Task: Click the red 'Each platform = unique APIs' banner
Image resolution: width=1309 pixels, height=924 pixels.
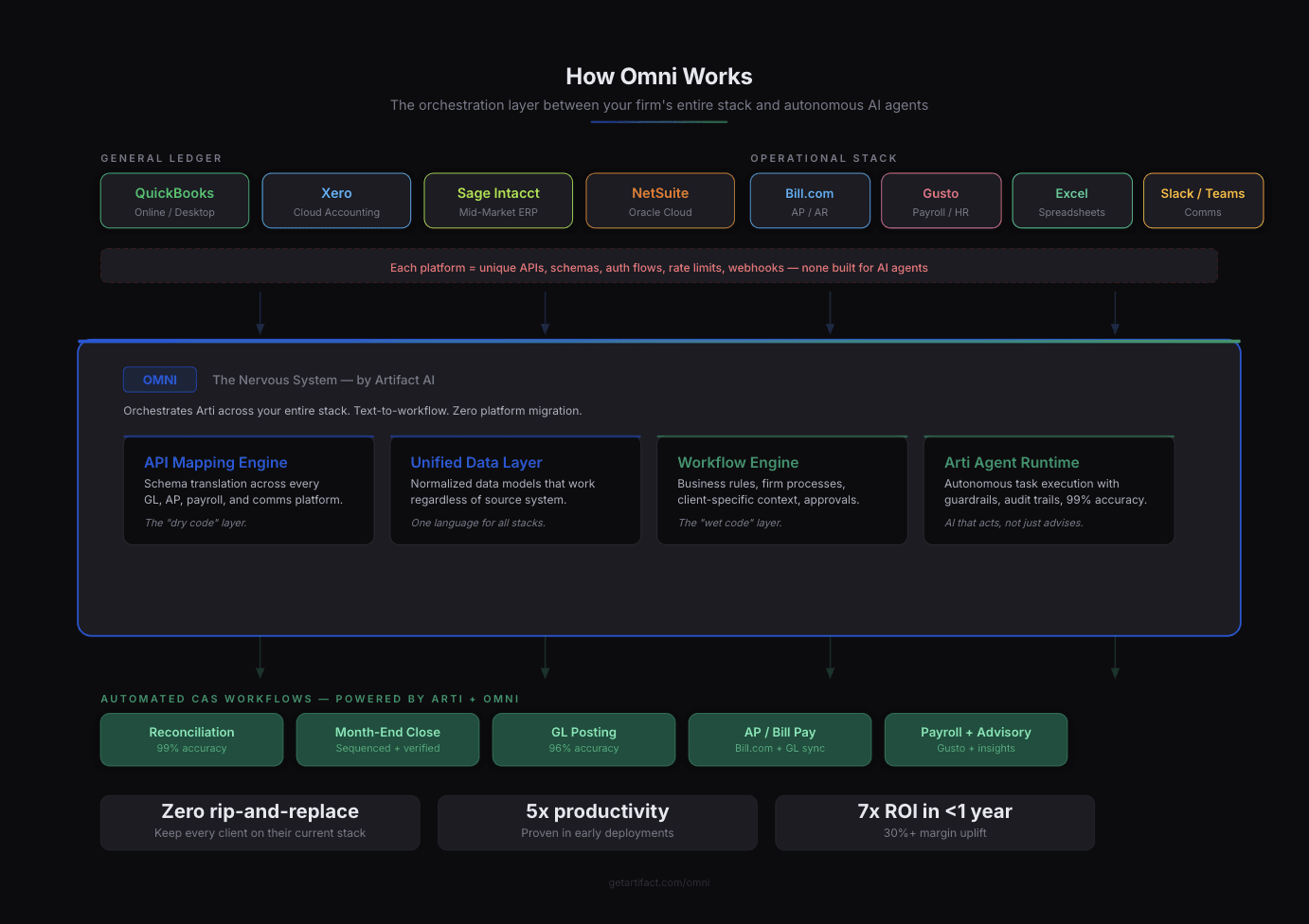Action: 659,266
